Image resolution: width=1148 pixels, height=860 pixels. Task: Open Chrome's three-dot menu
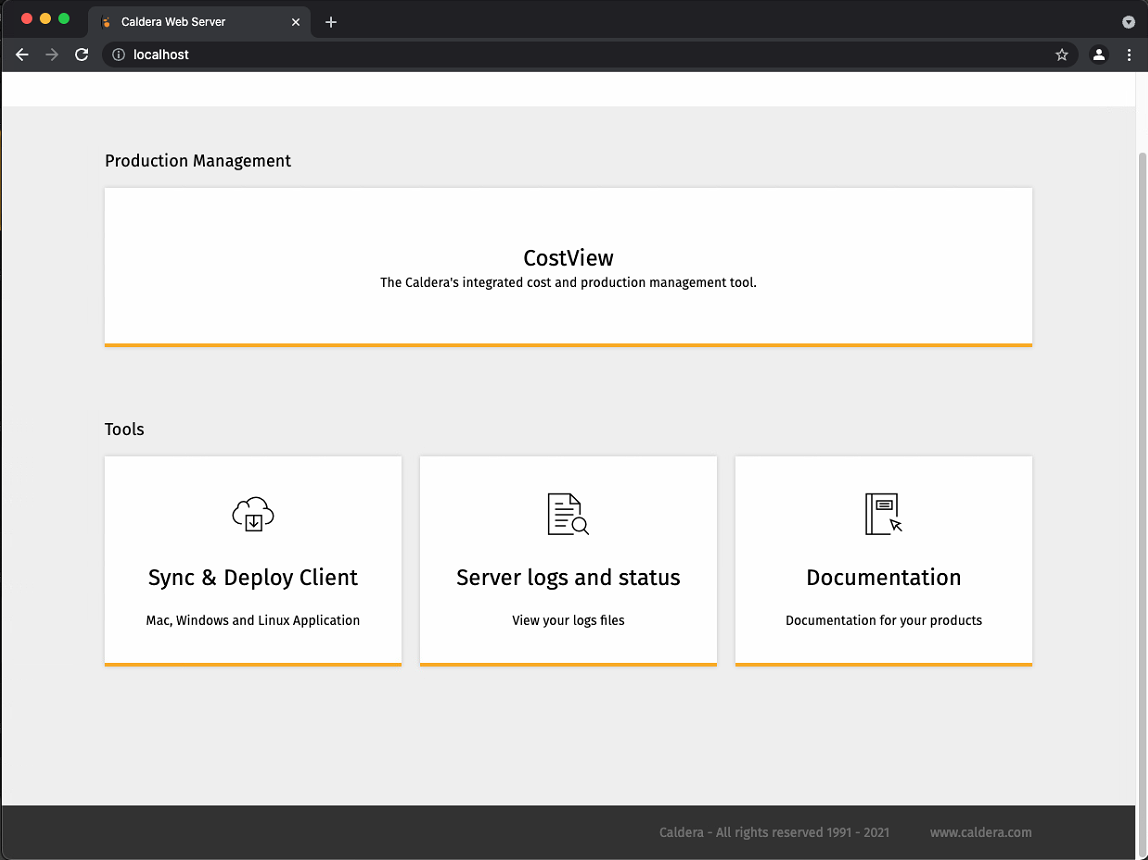1129,55
